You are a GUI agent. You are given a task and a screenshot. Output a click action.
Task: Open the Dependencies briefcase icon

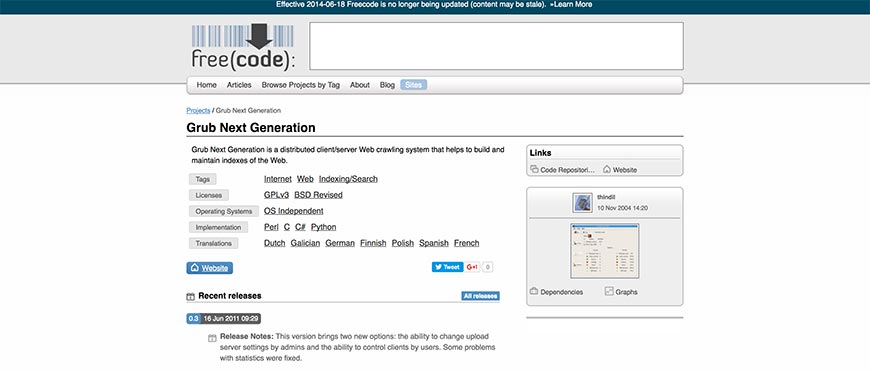click(534, 291)
